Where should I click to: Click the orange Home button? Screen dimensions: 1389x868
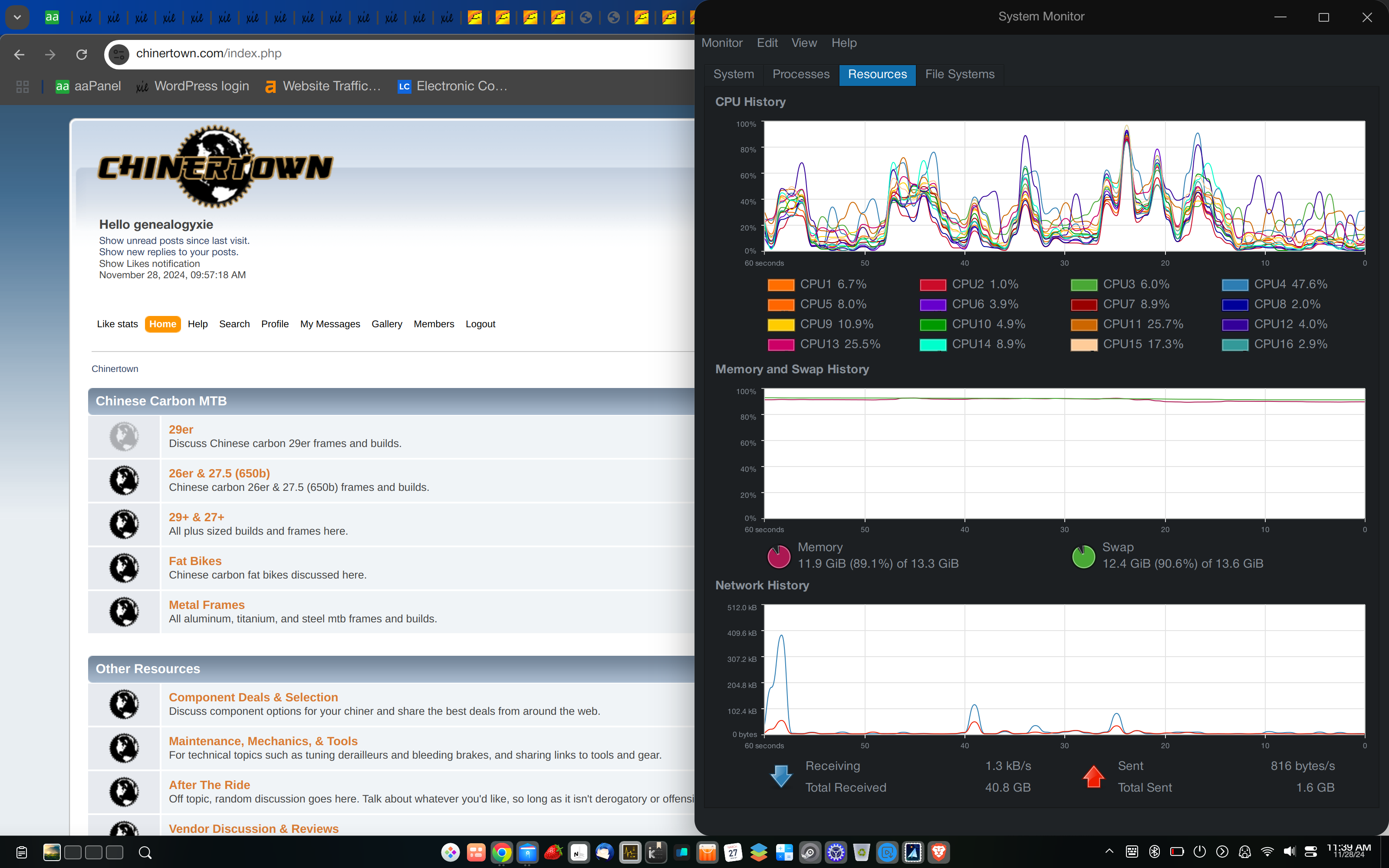[x=163, y=324]
